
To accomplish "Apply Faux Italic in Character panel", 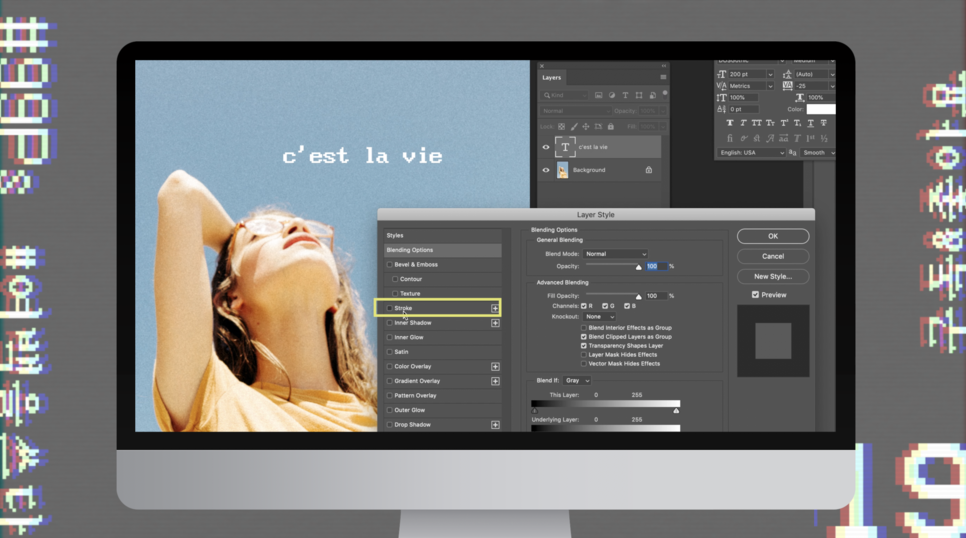I will coord(743,123).
